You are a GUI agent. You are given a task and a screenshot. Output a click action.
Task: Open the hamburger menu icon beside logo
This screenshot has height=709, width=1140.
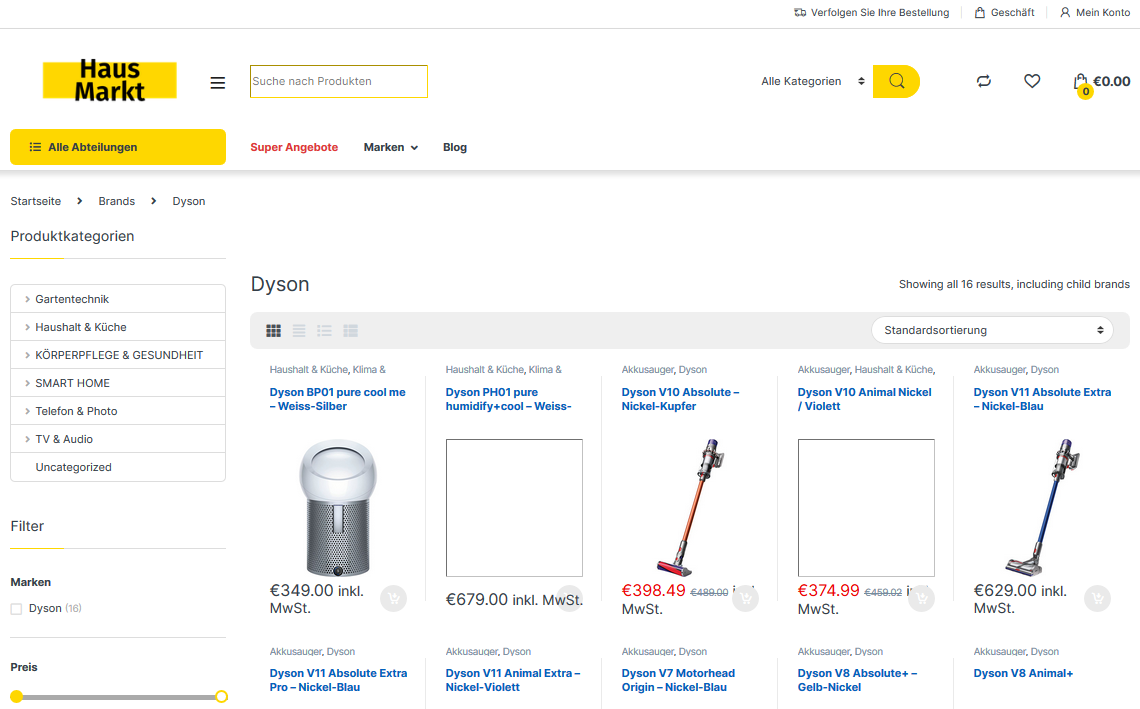[x=217, y=83]
